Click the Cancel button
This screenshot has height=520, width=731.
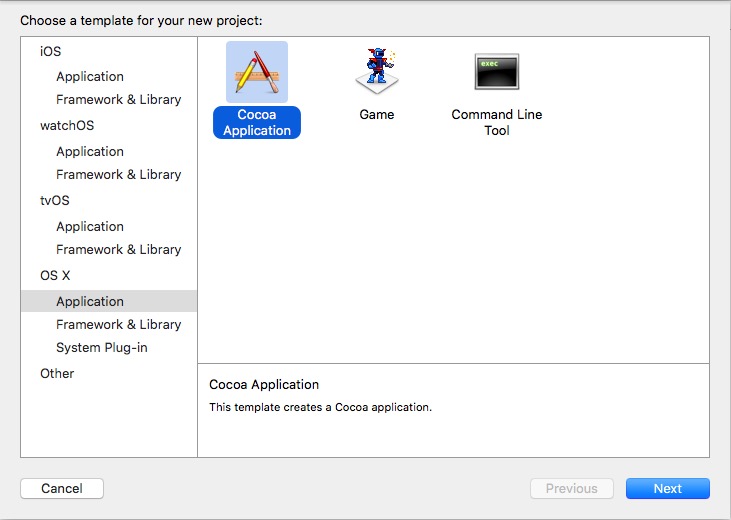click(x=62, y=488)
